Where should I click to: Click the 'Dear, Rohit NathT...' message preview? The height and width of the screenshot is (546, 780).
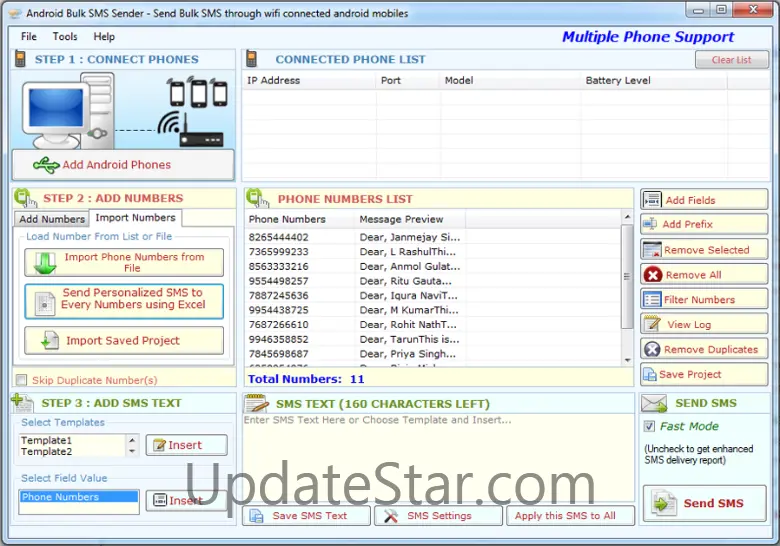pyautogui.click(x=408, y=325)
